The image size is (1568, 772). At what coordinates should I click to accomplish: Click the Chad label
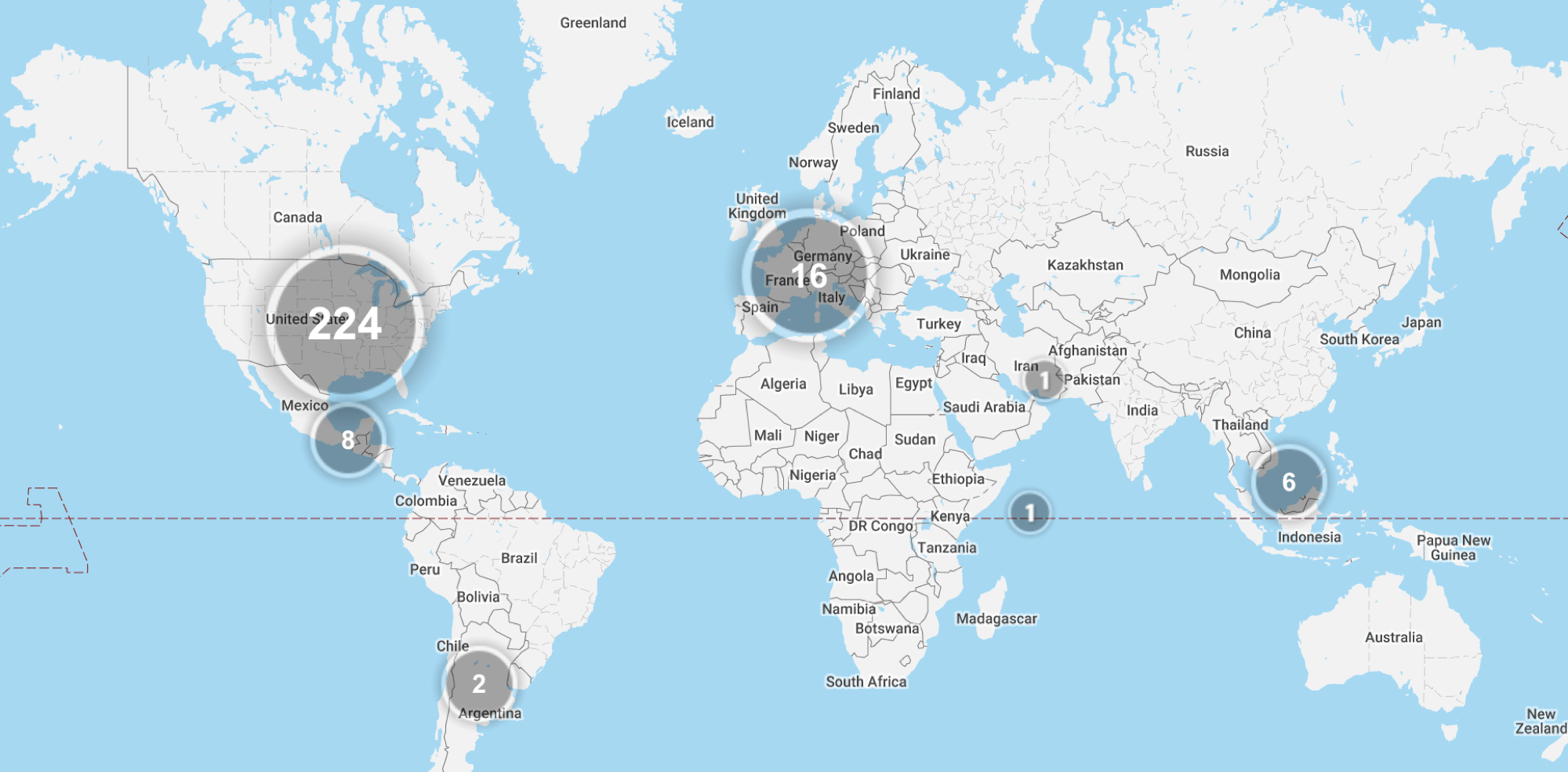(865, 454)
